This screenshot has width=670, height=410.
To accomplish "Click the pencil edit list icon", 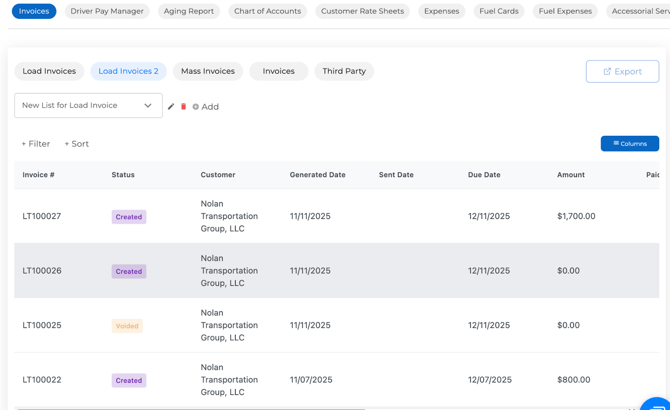I will 171,106.
